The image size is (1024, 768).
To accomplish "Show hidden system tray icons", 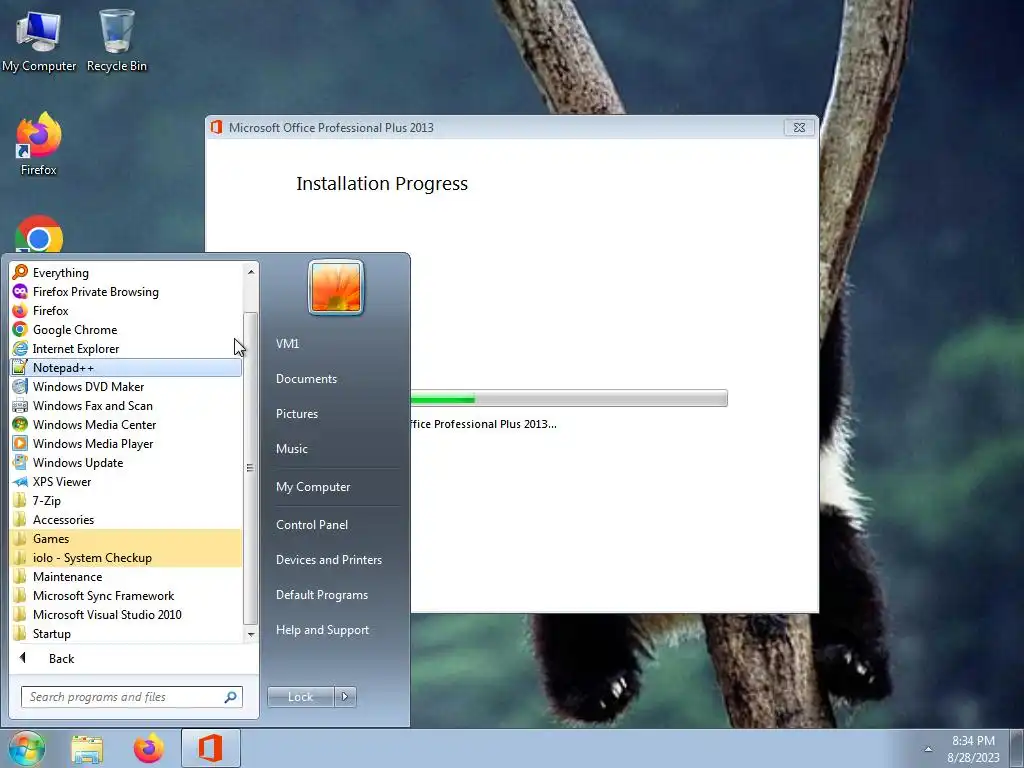I will tap(928, 749).
